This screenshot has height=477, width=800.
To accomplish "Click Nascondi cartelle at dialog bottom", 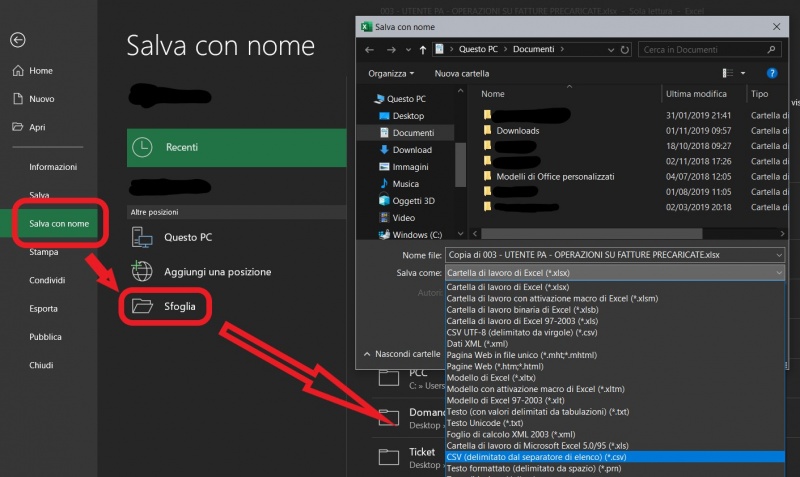I will [406, 354].
